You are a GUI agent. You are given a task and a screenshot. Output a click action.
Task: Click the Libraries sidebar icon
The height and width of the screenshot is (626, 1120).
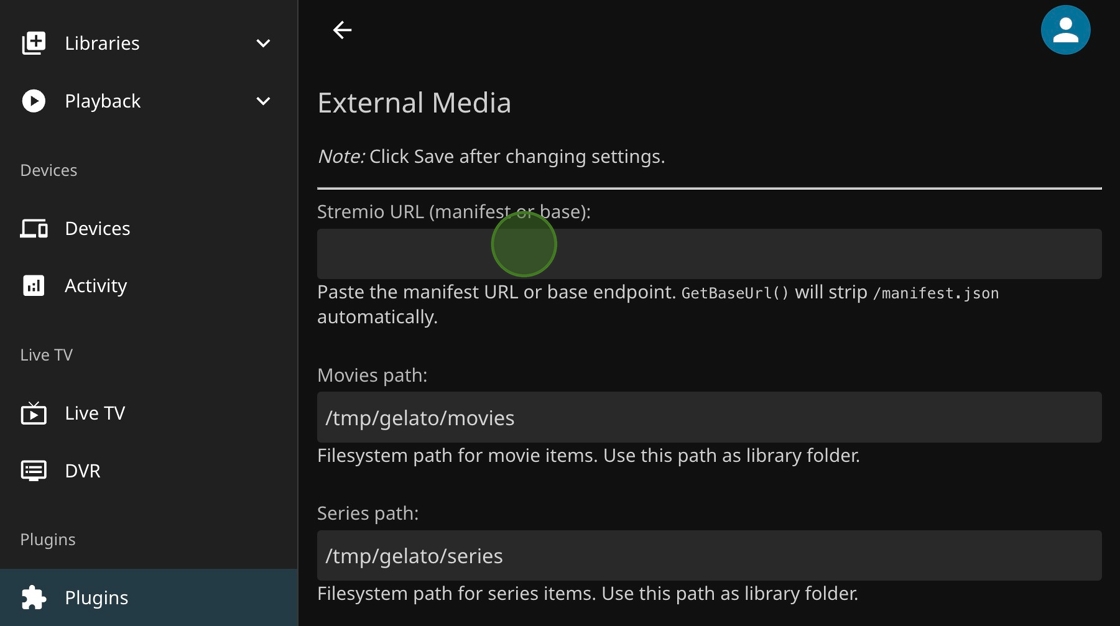coord(34,43)
